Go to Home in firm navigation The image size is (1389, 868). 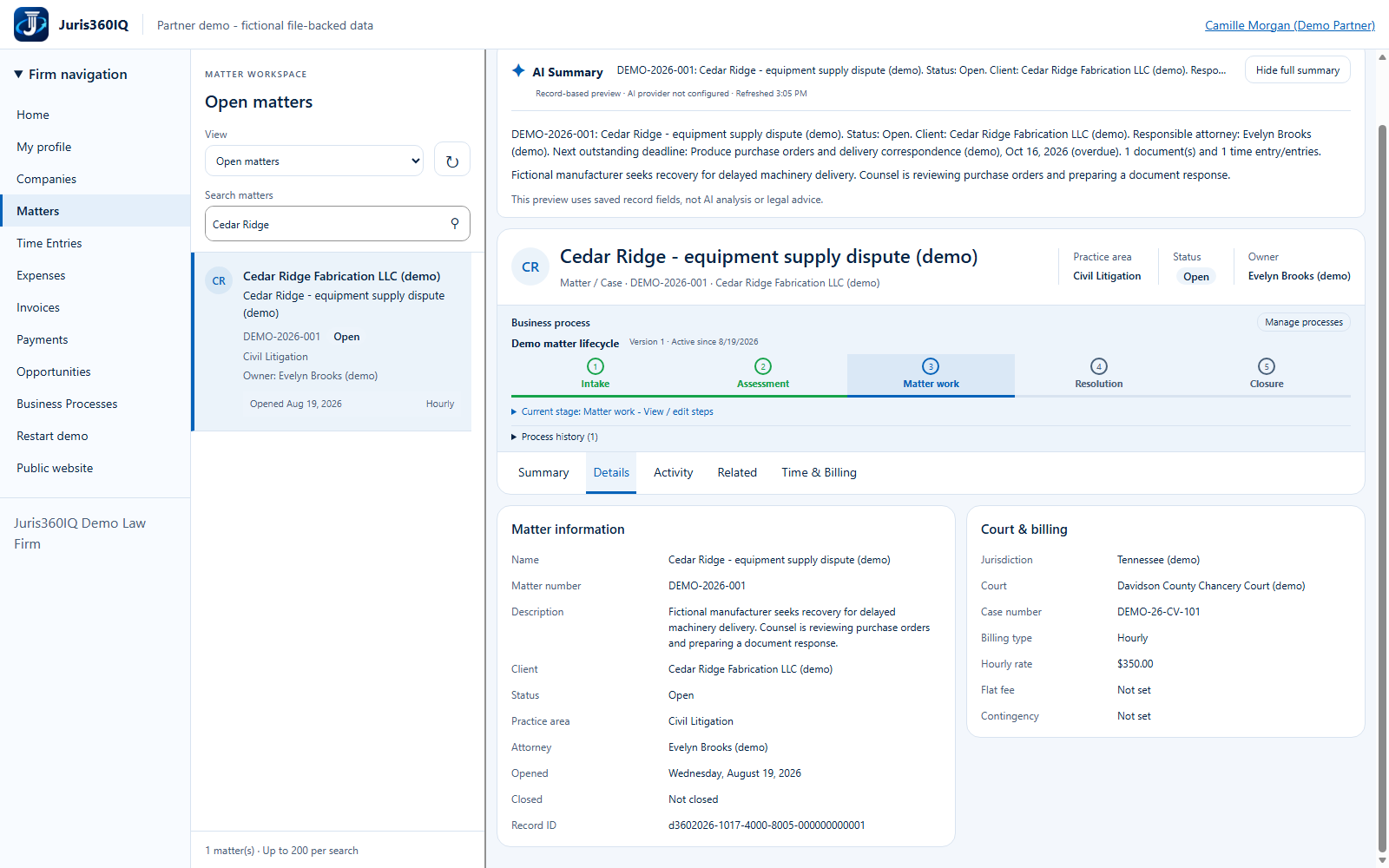click(95, 115)
